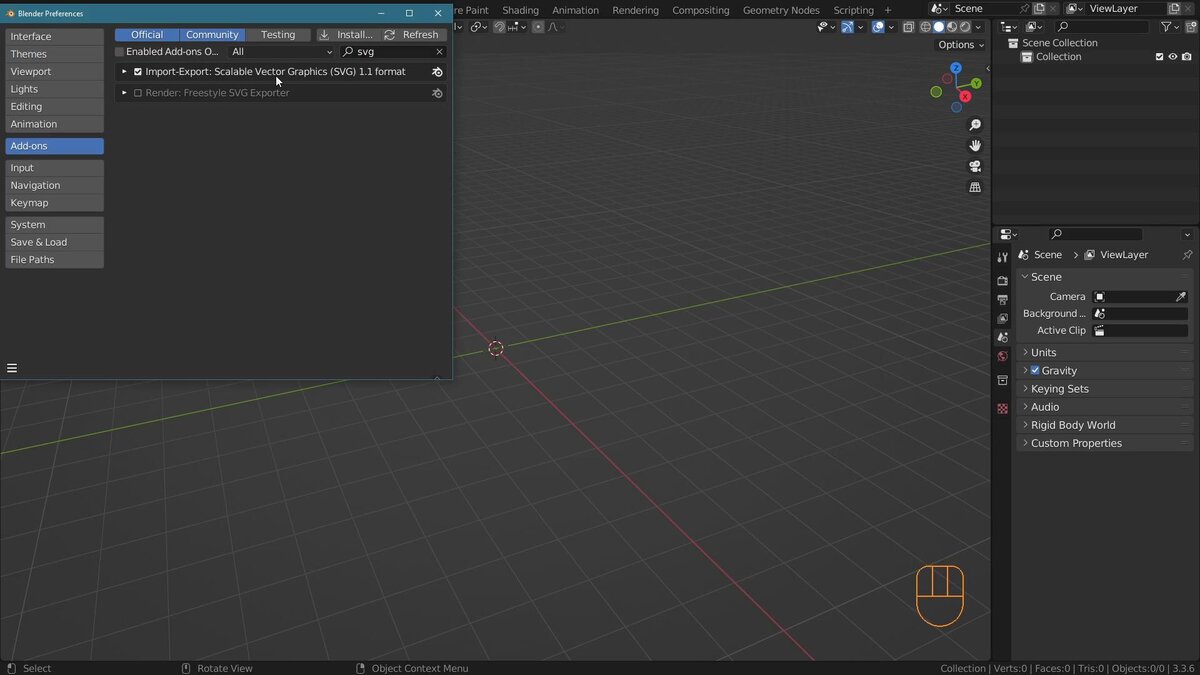Open the Collection properties tab icon

click(x=1003, y=381)
